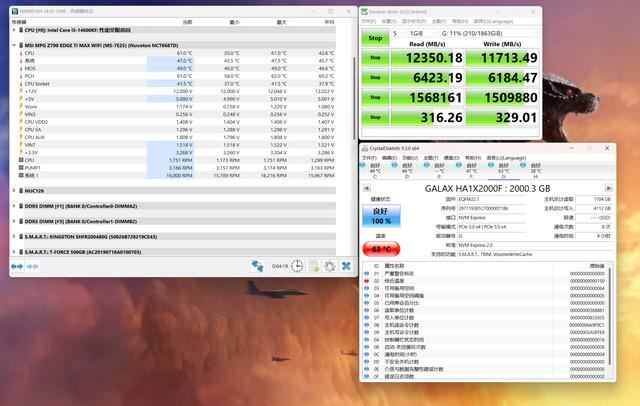The width and height of the screenshot is (640, 406).
Task: Select drive C status icon in CrystalDiskInfo
Action: click(x=362, y=165)
